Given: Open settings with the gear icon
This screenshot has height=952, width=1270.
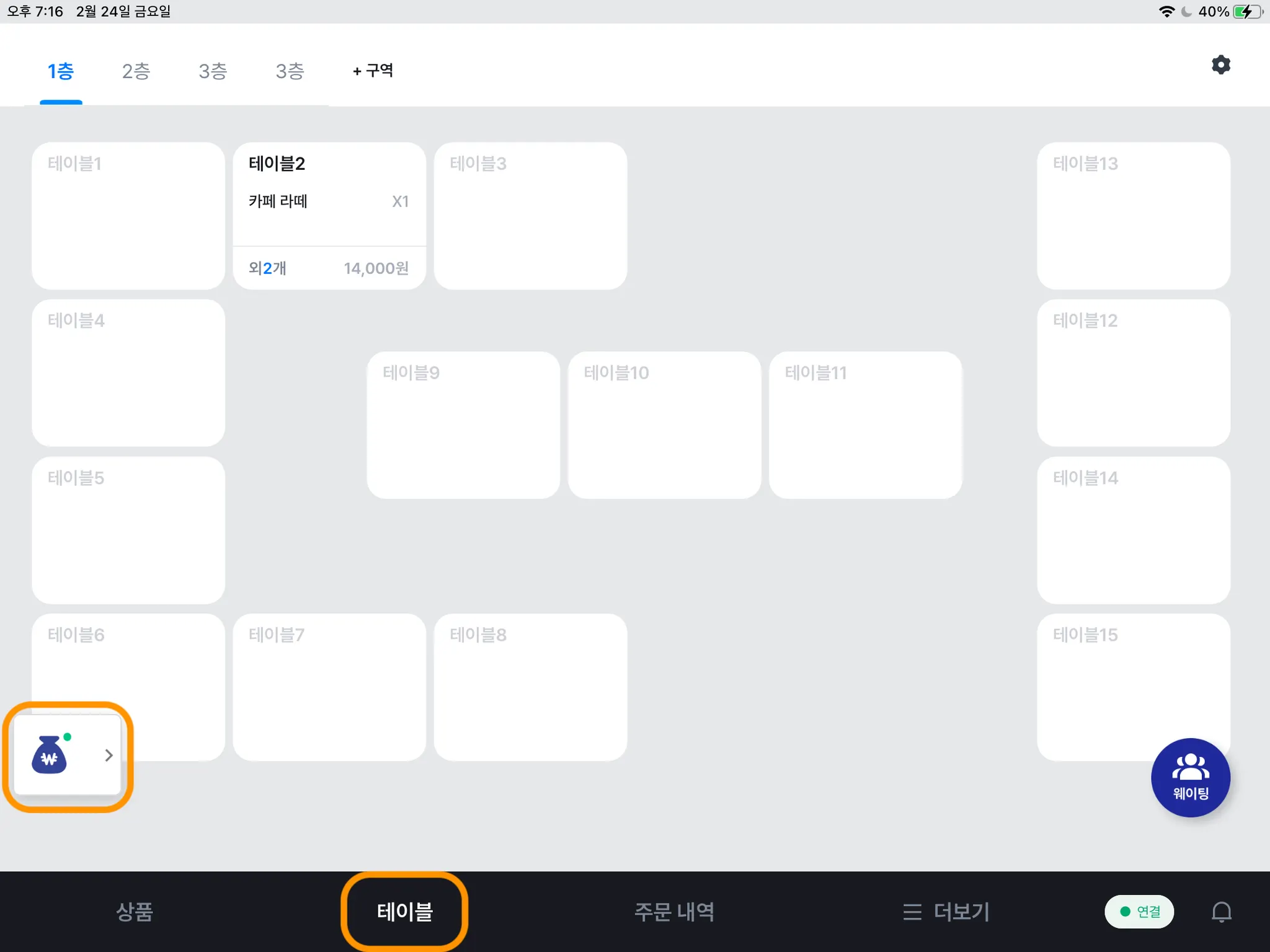Looking at the screenshot, I should coord(1220,65).
